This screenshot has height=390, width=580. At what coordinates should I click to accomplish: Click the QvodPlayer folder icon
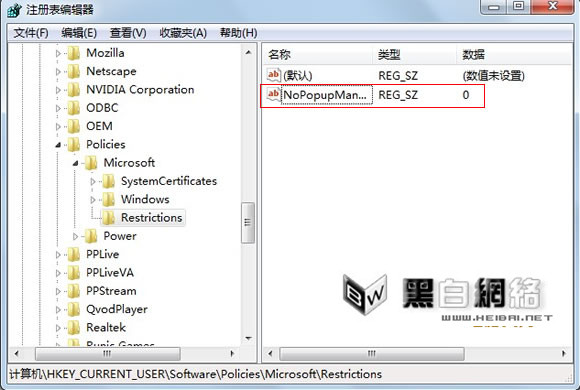coord(74,309)
